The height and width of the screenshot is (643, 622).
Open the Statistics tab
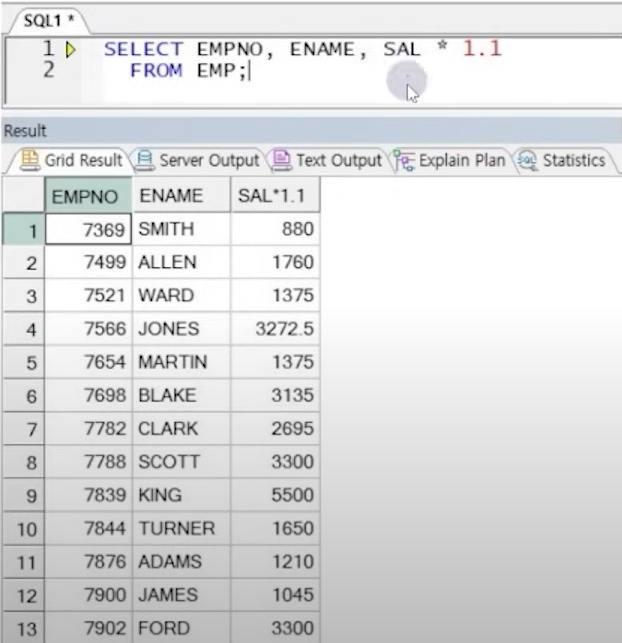coord(563,160)
